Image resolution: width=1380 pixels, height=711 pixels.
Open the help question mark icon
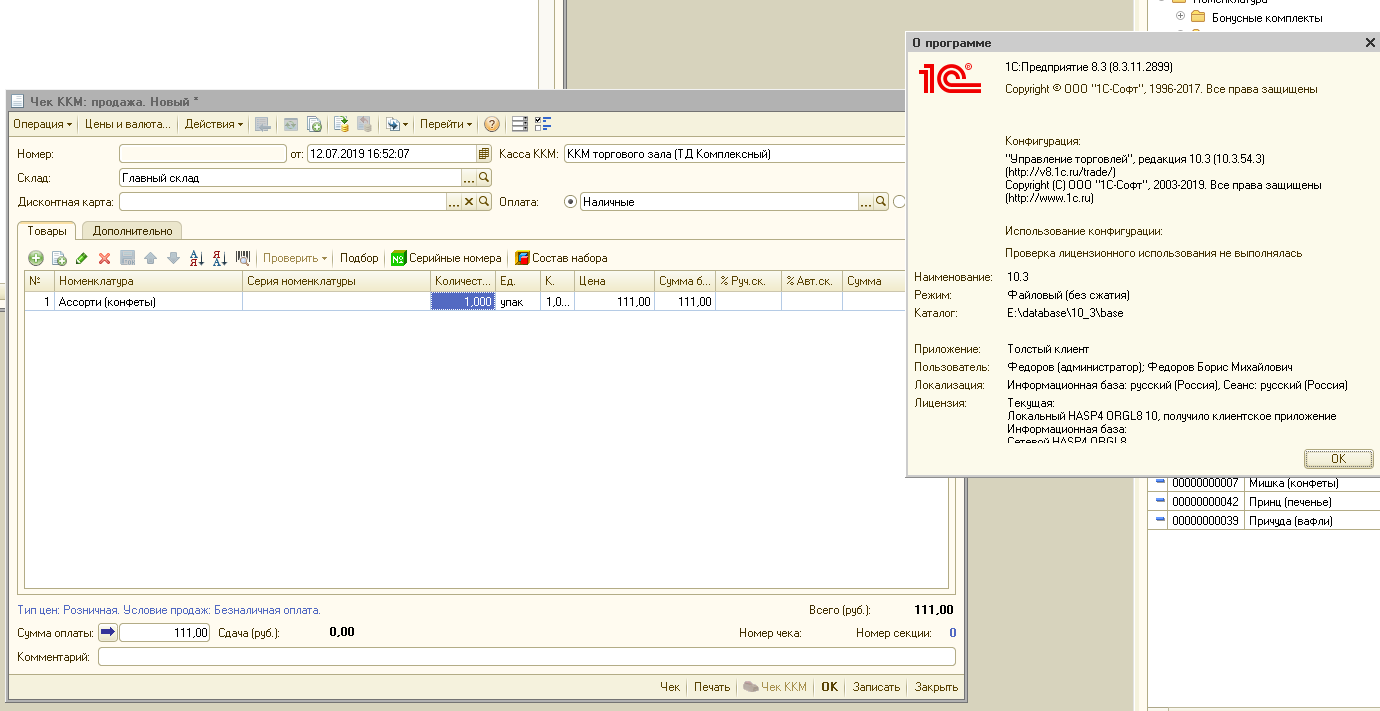492,125
